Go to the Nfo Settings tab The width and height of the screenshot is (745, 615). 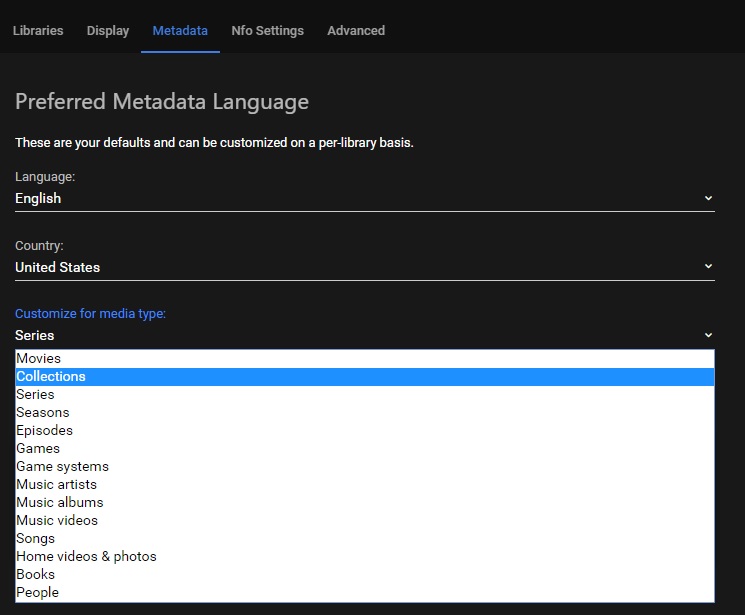click(x=267, y=30)
